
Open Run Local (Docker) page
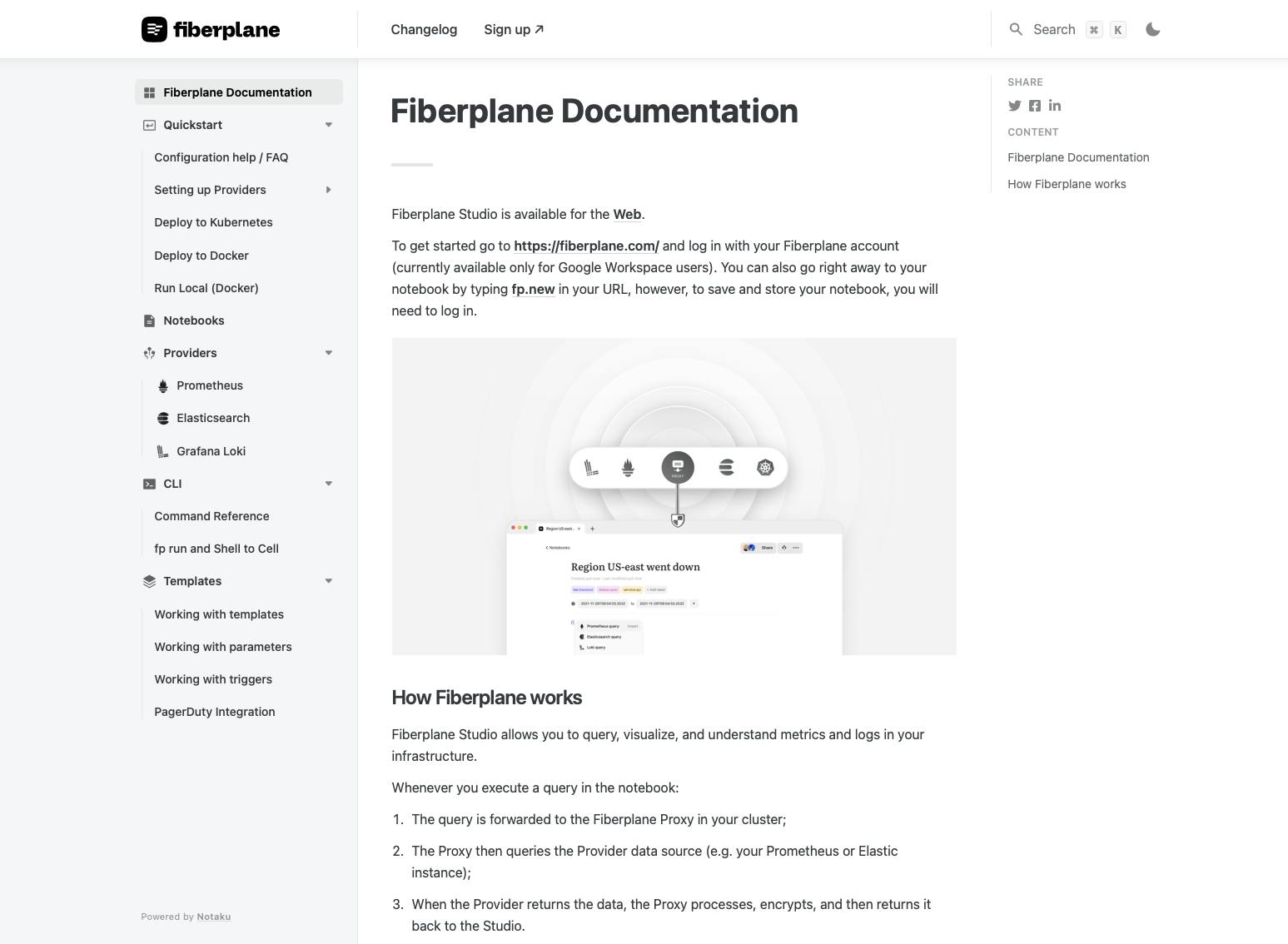[x=206, y=288]
